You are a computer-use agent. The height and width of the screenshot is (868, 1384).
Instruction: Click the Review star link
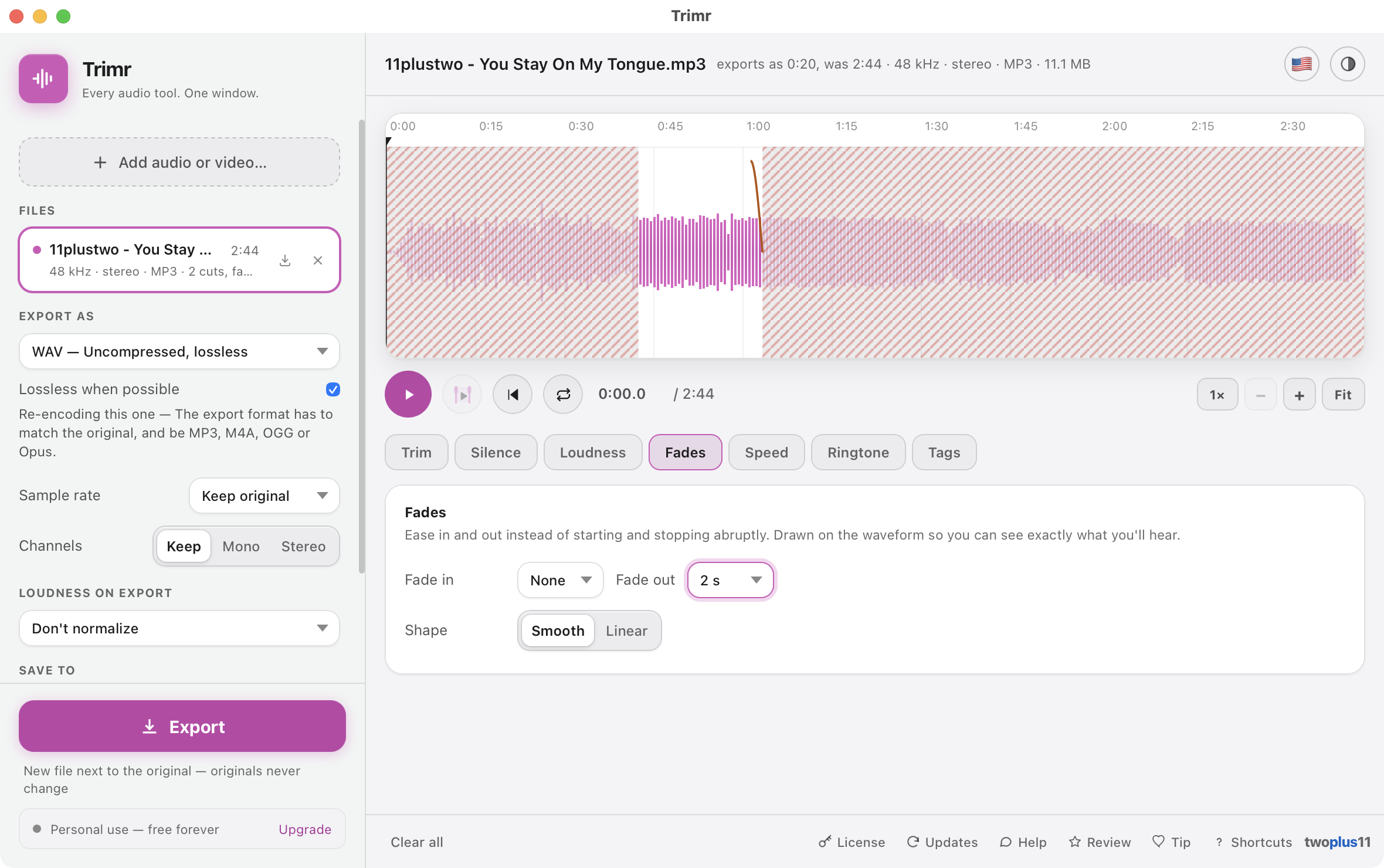(x=1100, y=842)
